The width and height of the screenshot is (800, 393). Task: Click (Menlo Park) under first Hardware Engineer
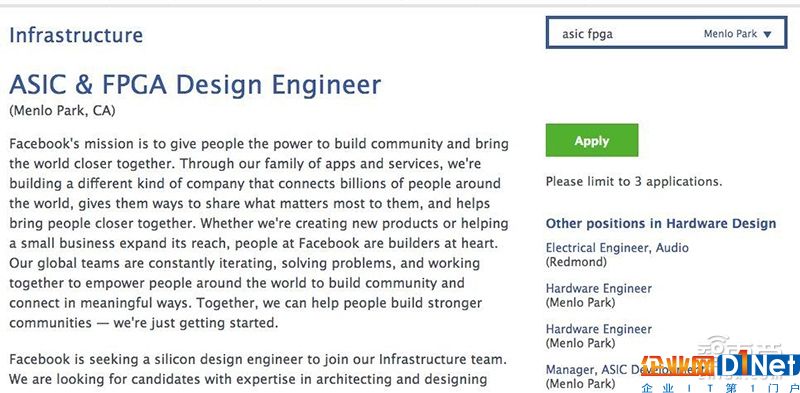point(580,302)
